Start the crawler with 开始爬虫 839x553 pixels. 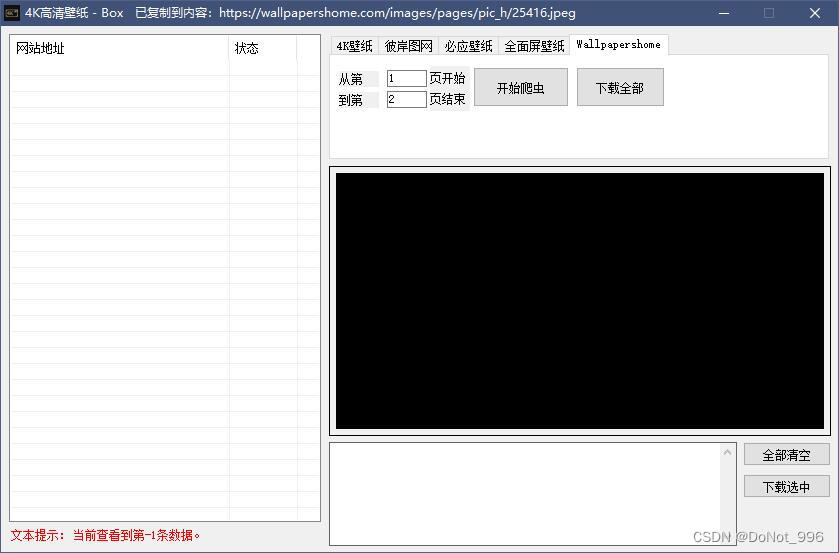521,87
